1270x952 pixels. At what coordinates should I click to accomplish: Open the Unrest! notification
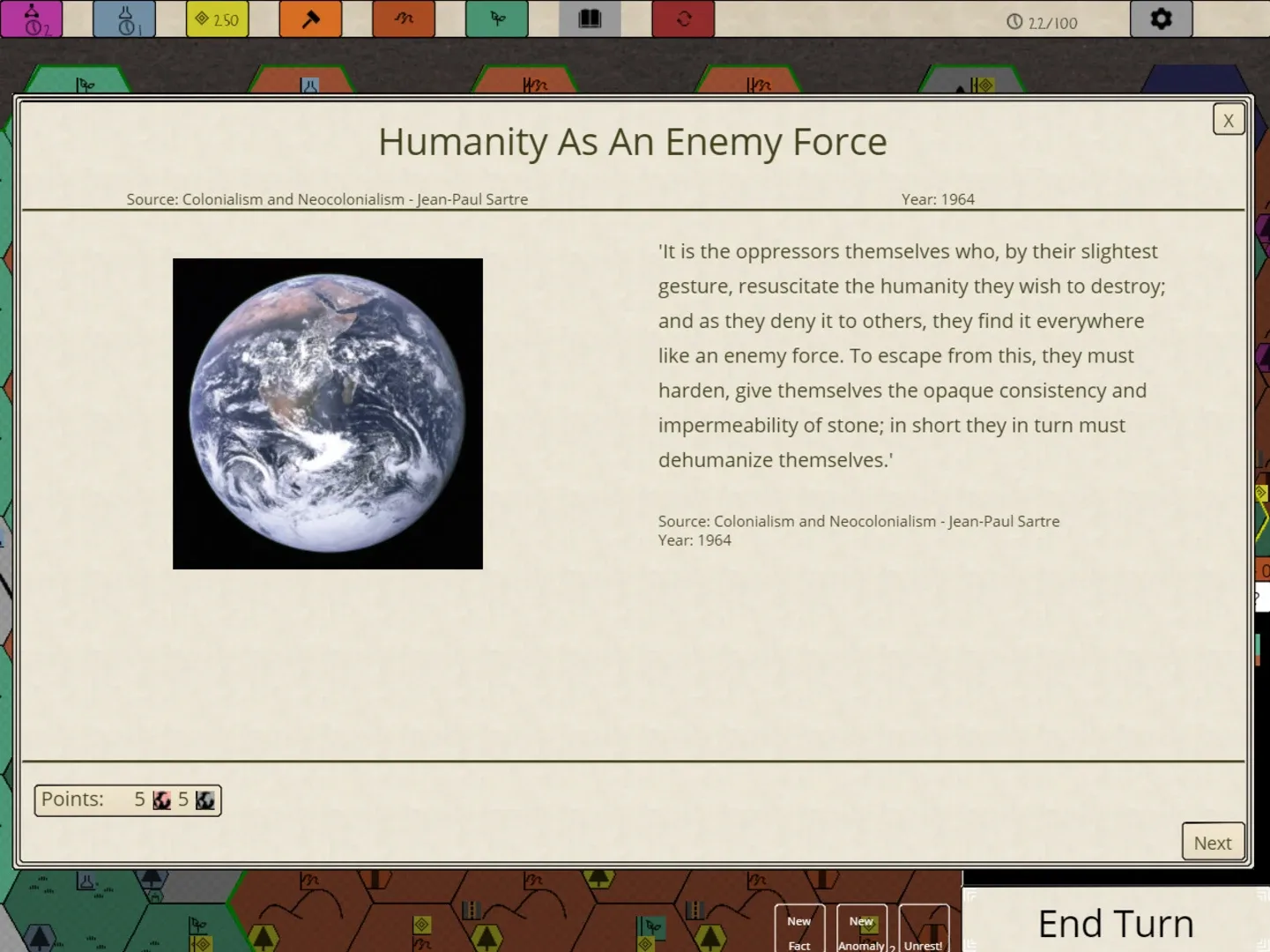[x=923, y=930]
